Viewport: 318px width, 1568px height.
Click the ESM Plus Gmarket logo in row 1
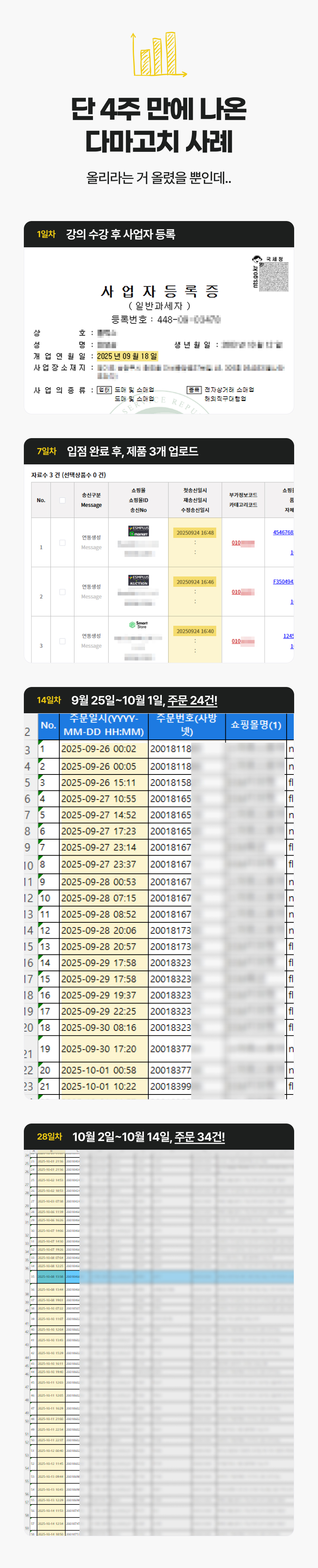pyautogui.click(x=139, y=531)
